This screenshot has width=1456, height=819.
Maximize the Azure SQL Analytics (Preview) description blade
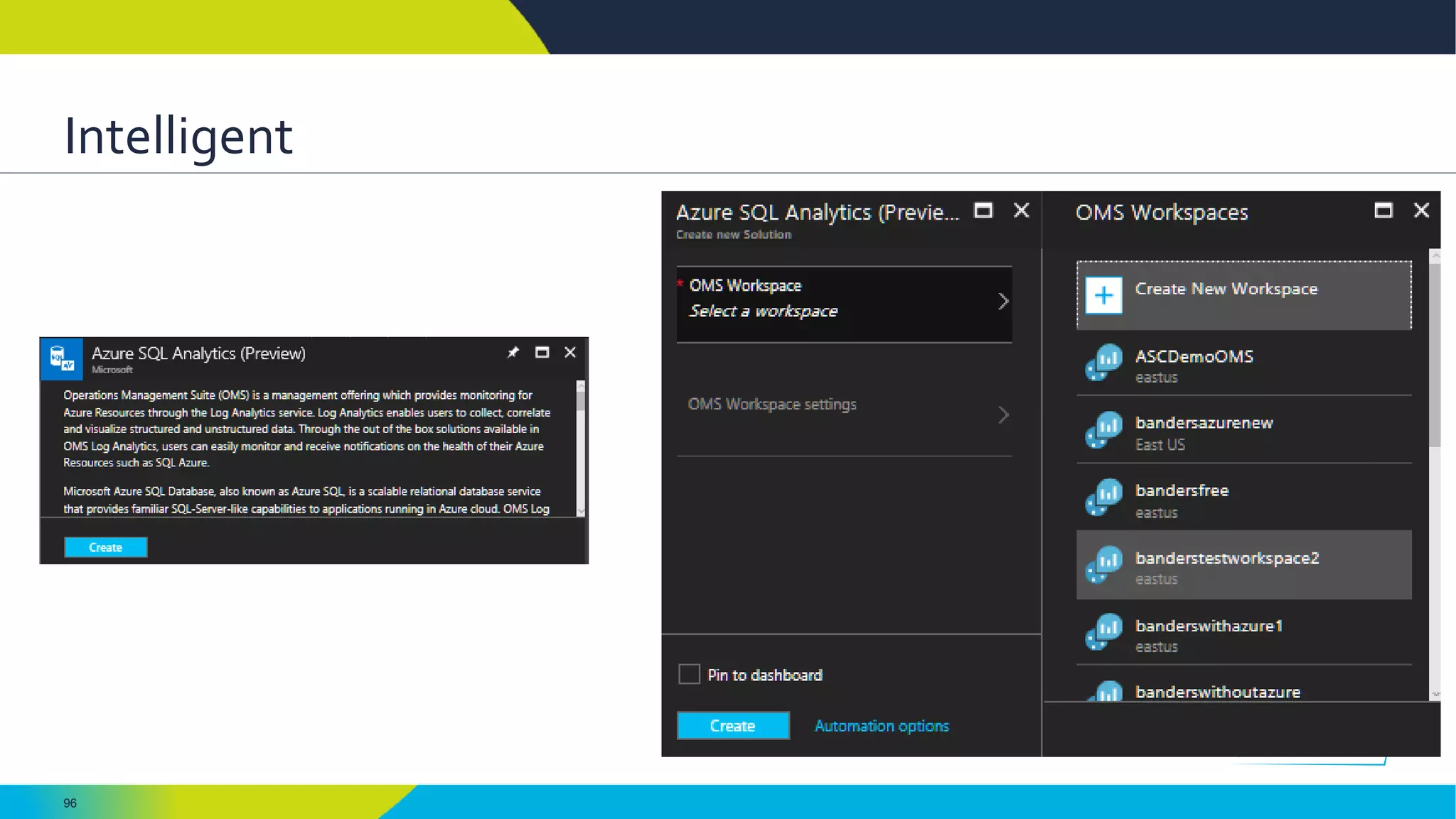pos(542,353)
